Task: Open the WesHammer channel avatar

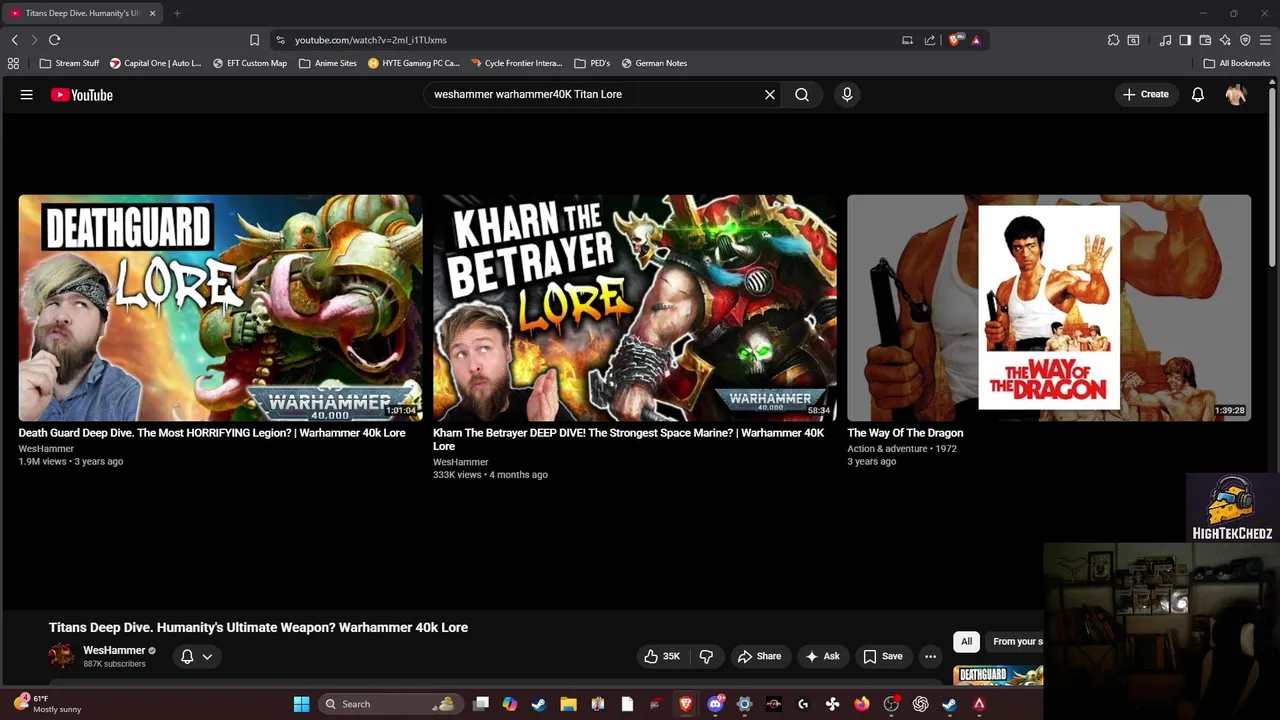Action: point(62,657)
